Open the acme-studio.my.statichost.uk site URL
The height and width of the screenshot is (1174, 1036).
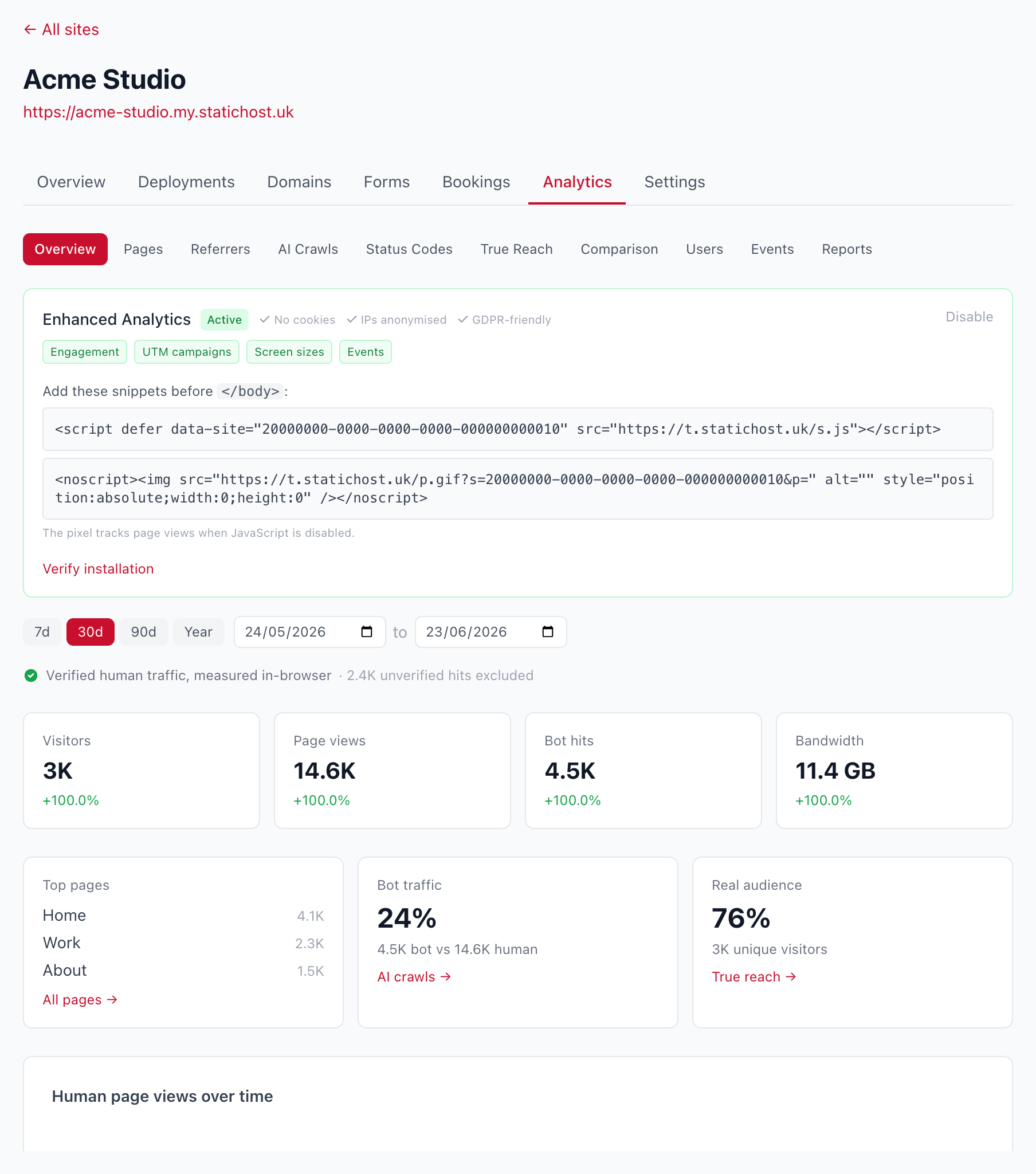(159, 112)
